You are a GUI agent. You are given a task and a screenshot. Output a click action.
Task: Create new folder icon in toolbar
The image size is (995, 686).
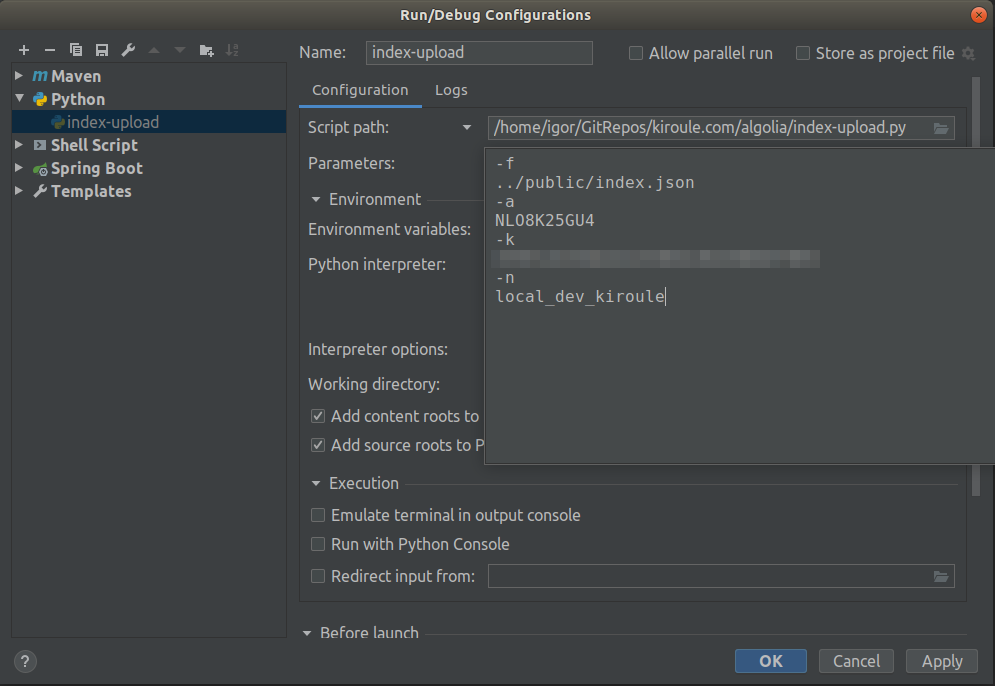[x=206, y=50]
